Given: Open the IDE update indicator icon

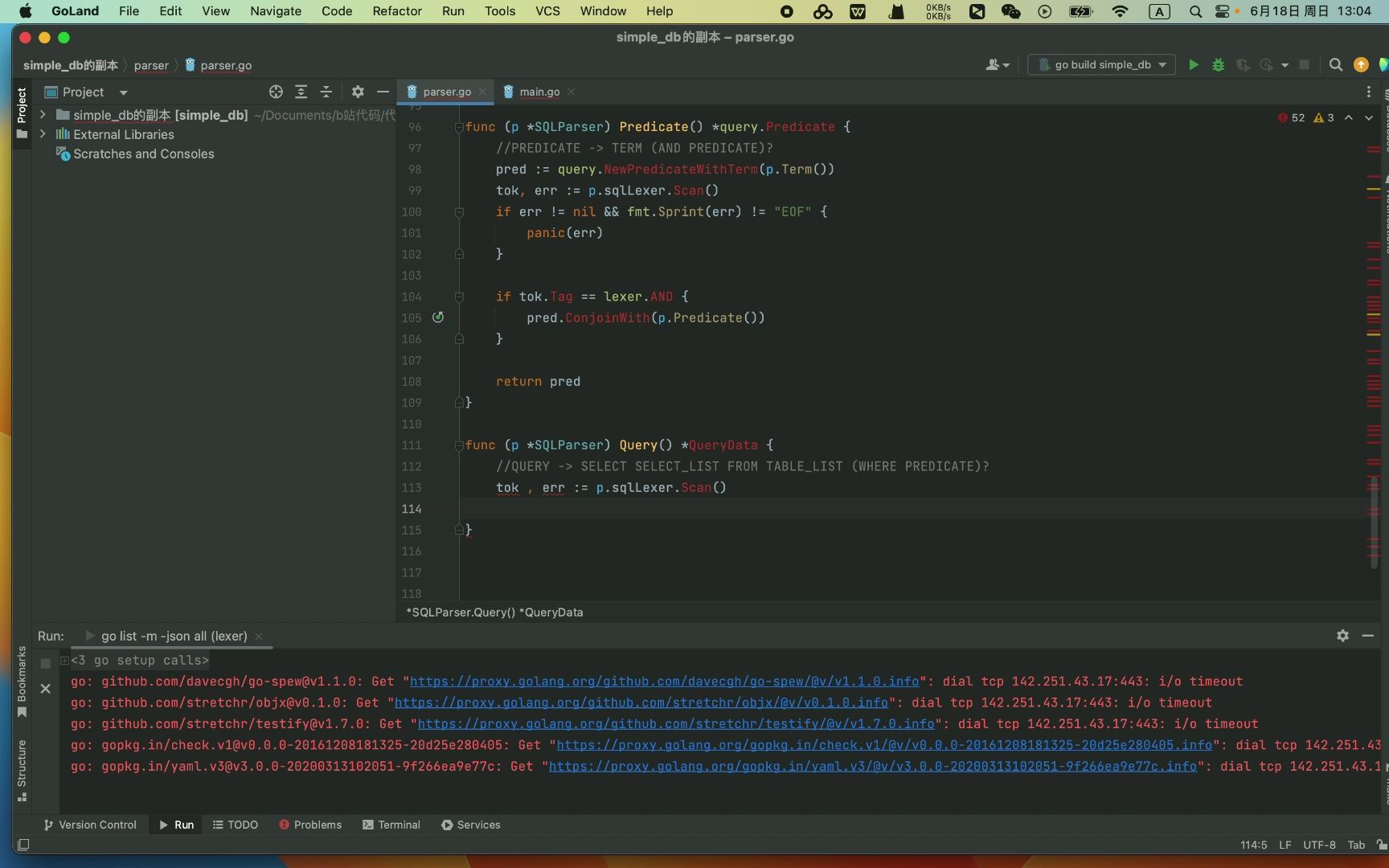Looking at the screenshot, I should [x=1361, y=64].
